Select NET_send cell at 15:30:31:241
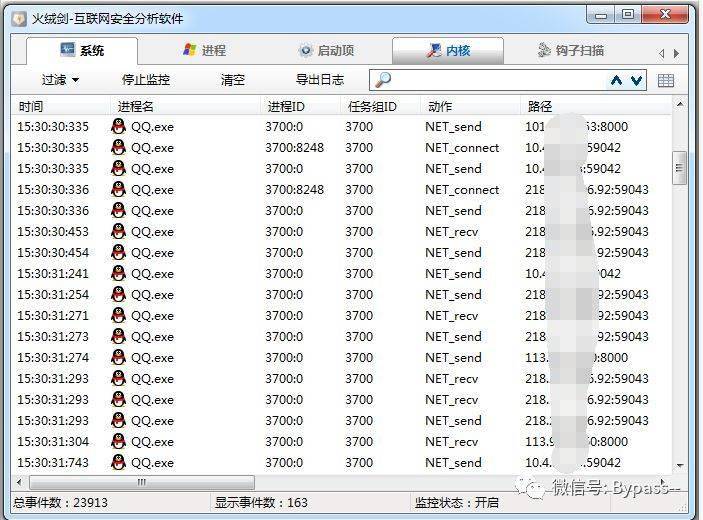The width and height of the screenshot is (703, 520). (x=453, y=273)
